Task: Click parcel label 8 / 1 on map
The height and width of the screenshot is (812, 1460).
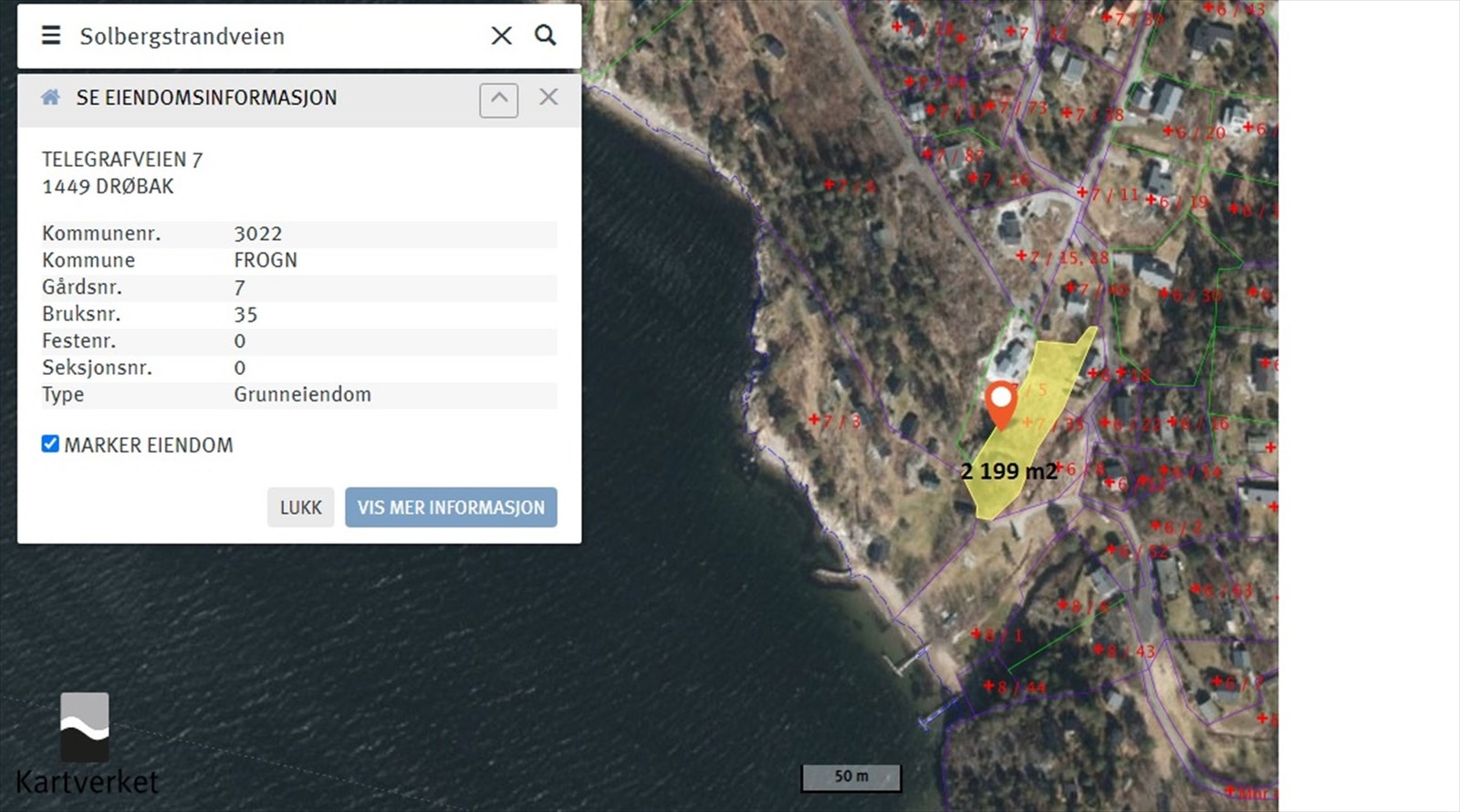Action: pos(996,635)
